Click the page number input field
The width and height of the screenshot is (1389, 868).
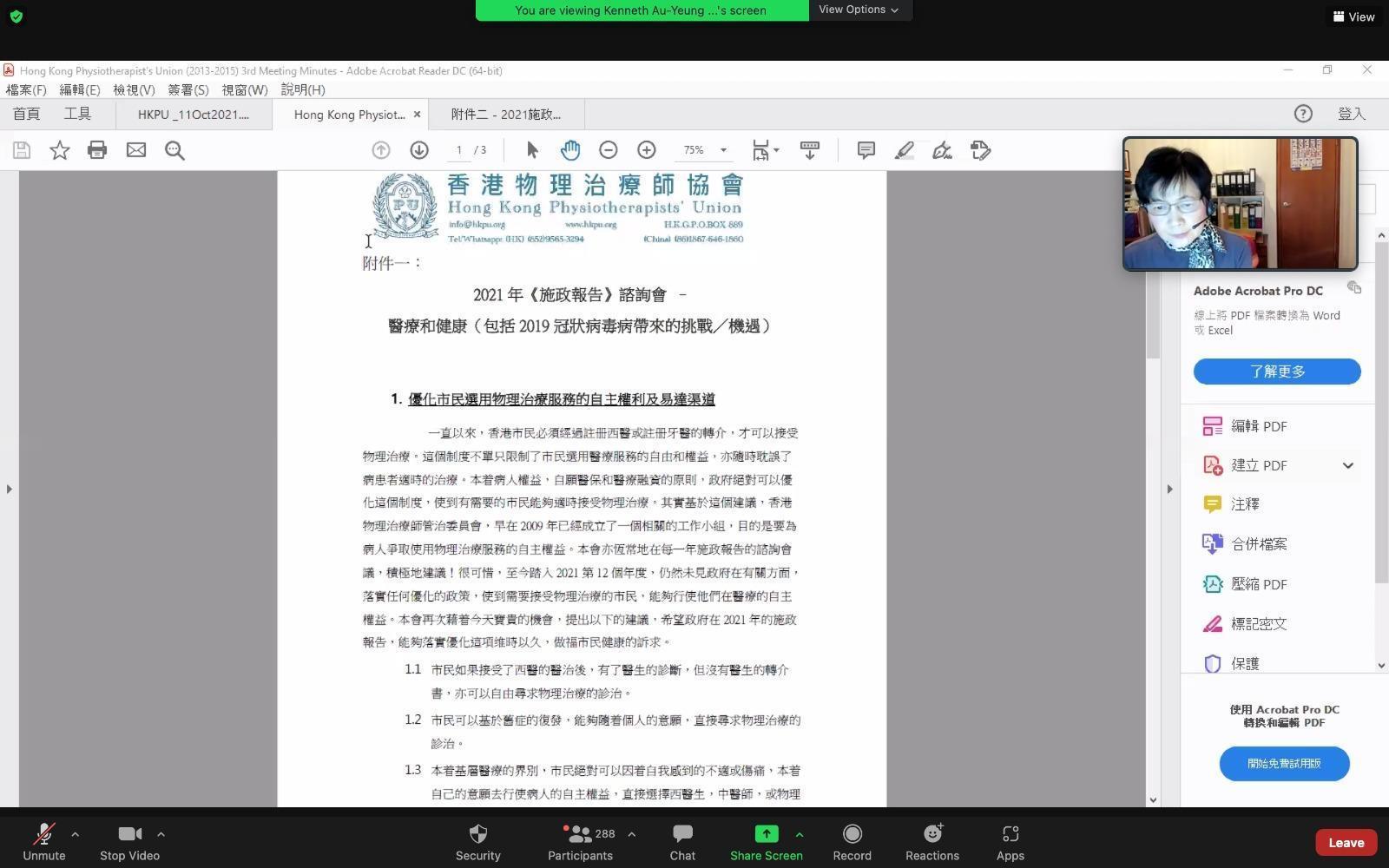(458, 150)
